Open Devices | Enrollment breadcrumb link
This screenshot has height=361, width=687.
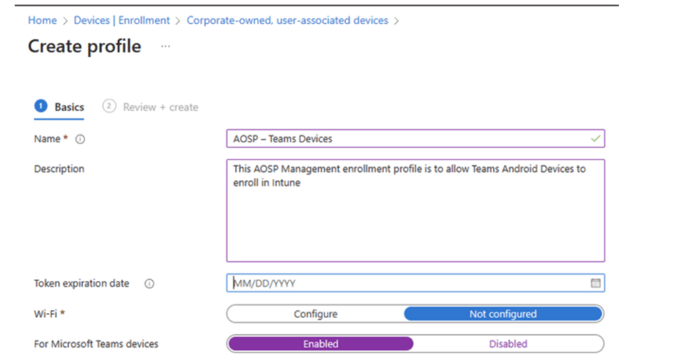point(121,21)
